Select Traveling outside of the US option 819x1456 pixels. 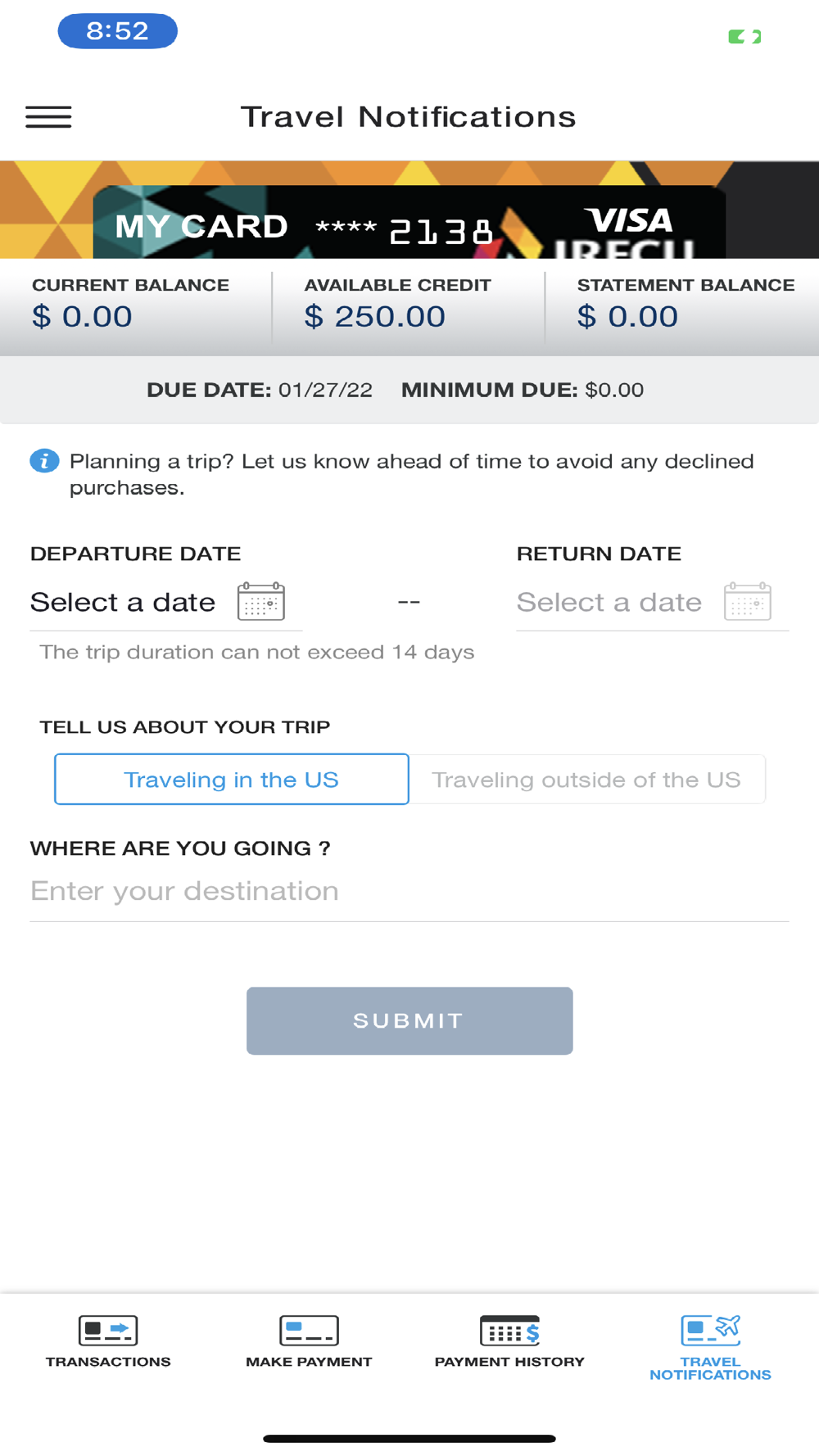click(x=587, y=779)
